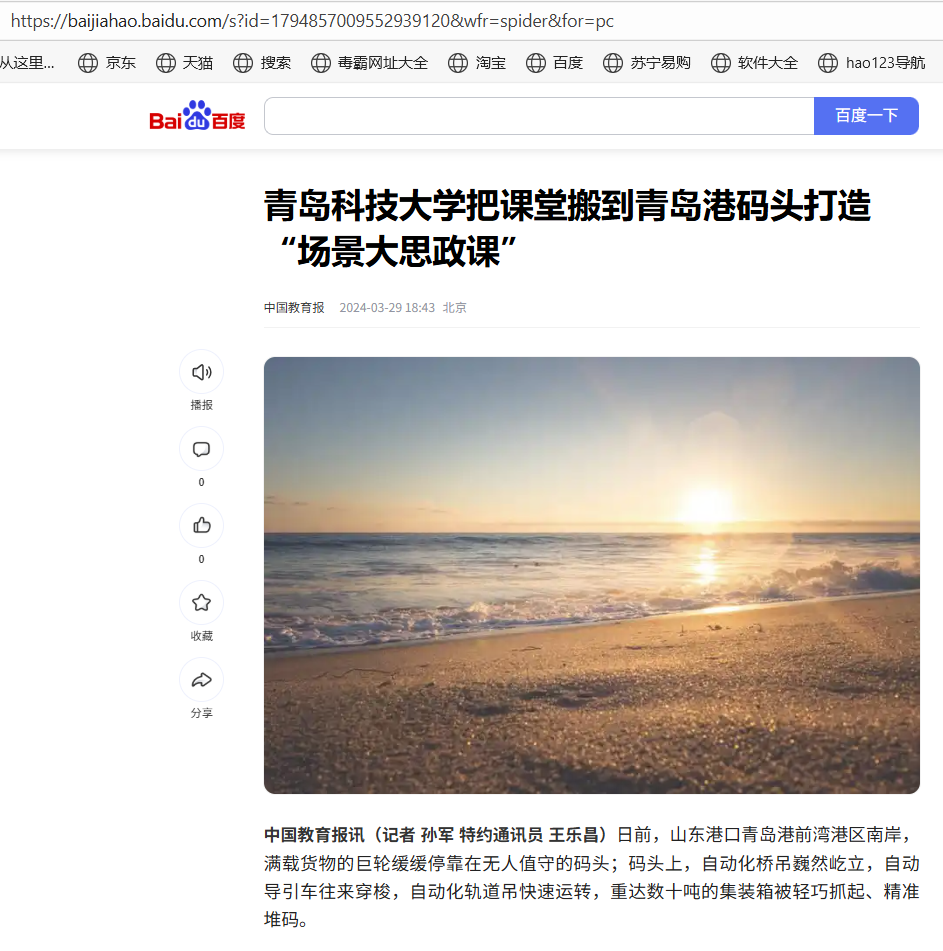Open the 苏宁易购 bookmark
Viewport: 943px width, 951px height.
646,62
